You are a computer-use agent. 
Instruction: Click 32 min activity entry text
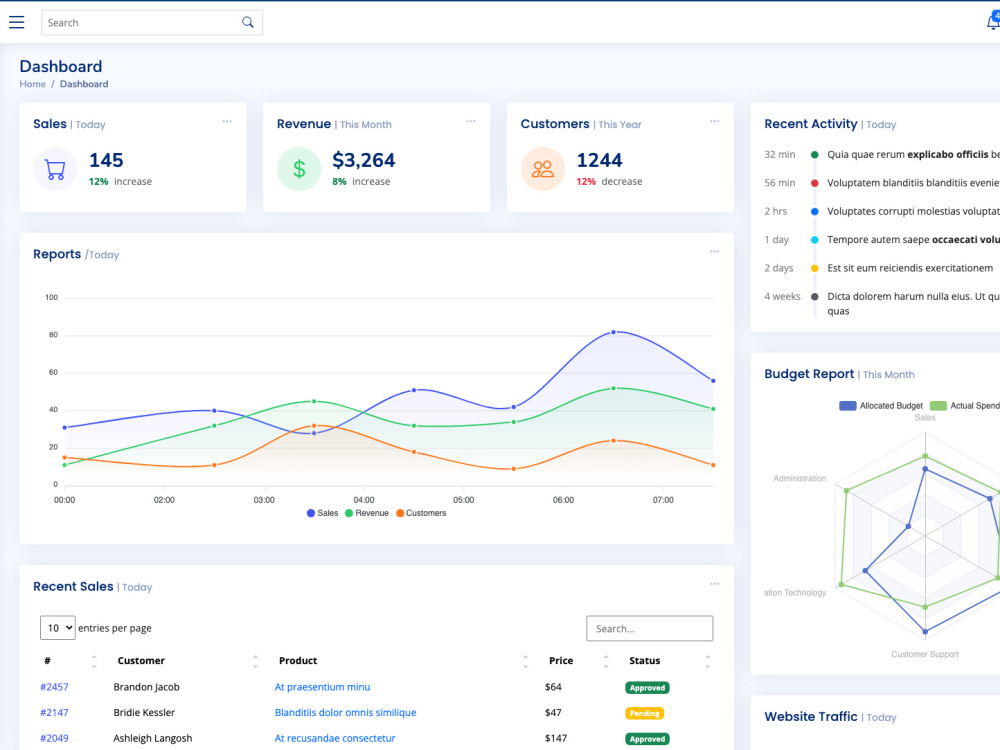coord(913,154)
